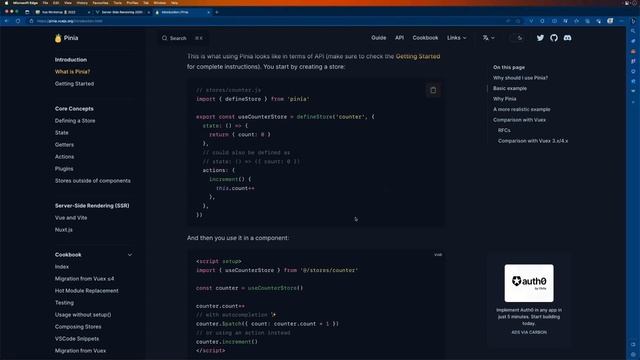
Task: Open the Profiles menu
Action: click(132, 3)
